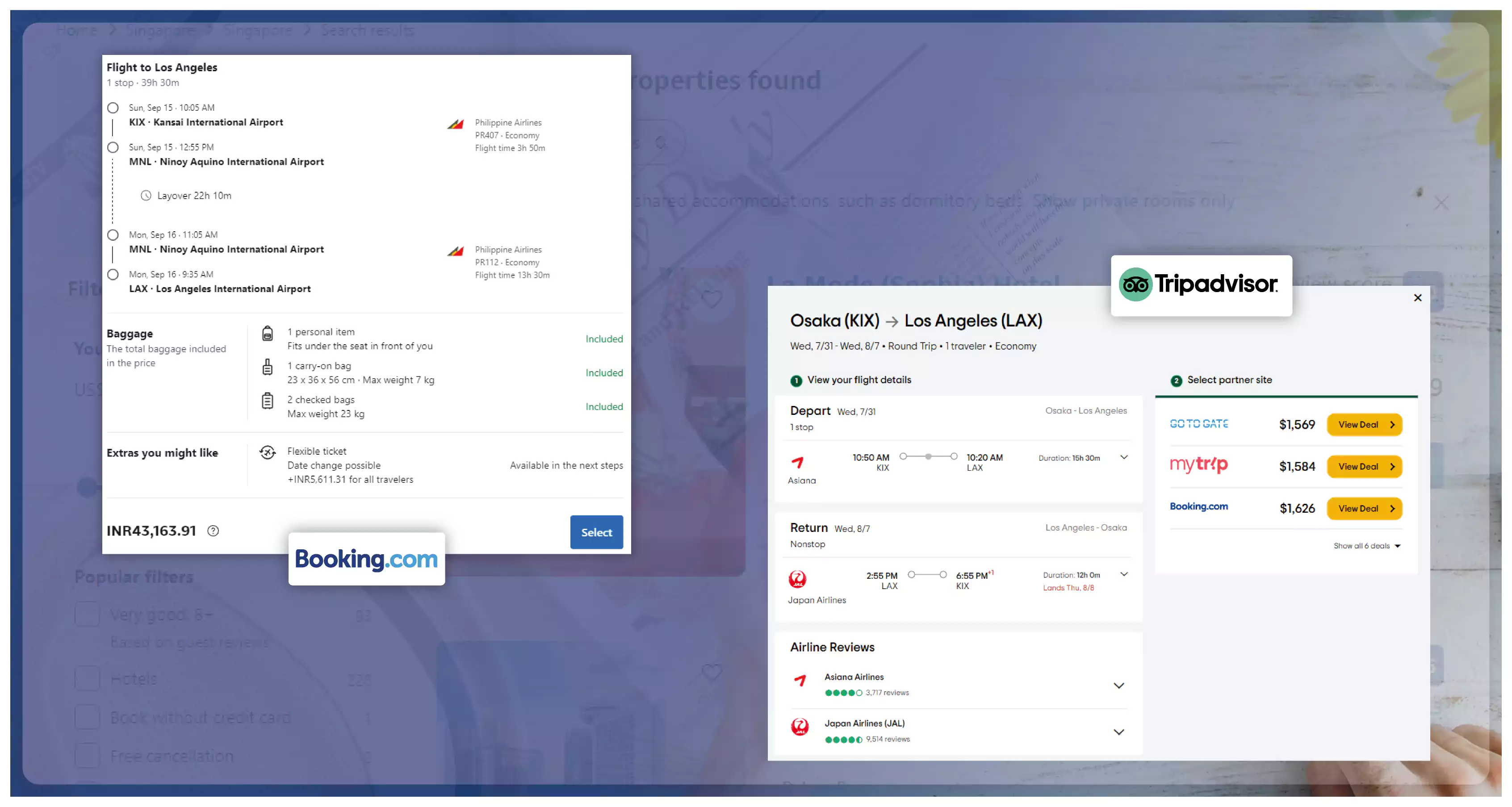Click the checked bags icon
This screenshot has width=1512, height=807.
267,401
